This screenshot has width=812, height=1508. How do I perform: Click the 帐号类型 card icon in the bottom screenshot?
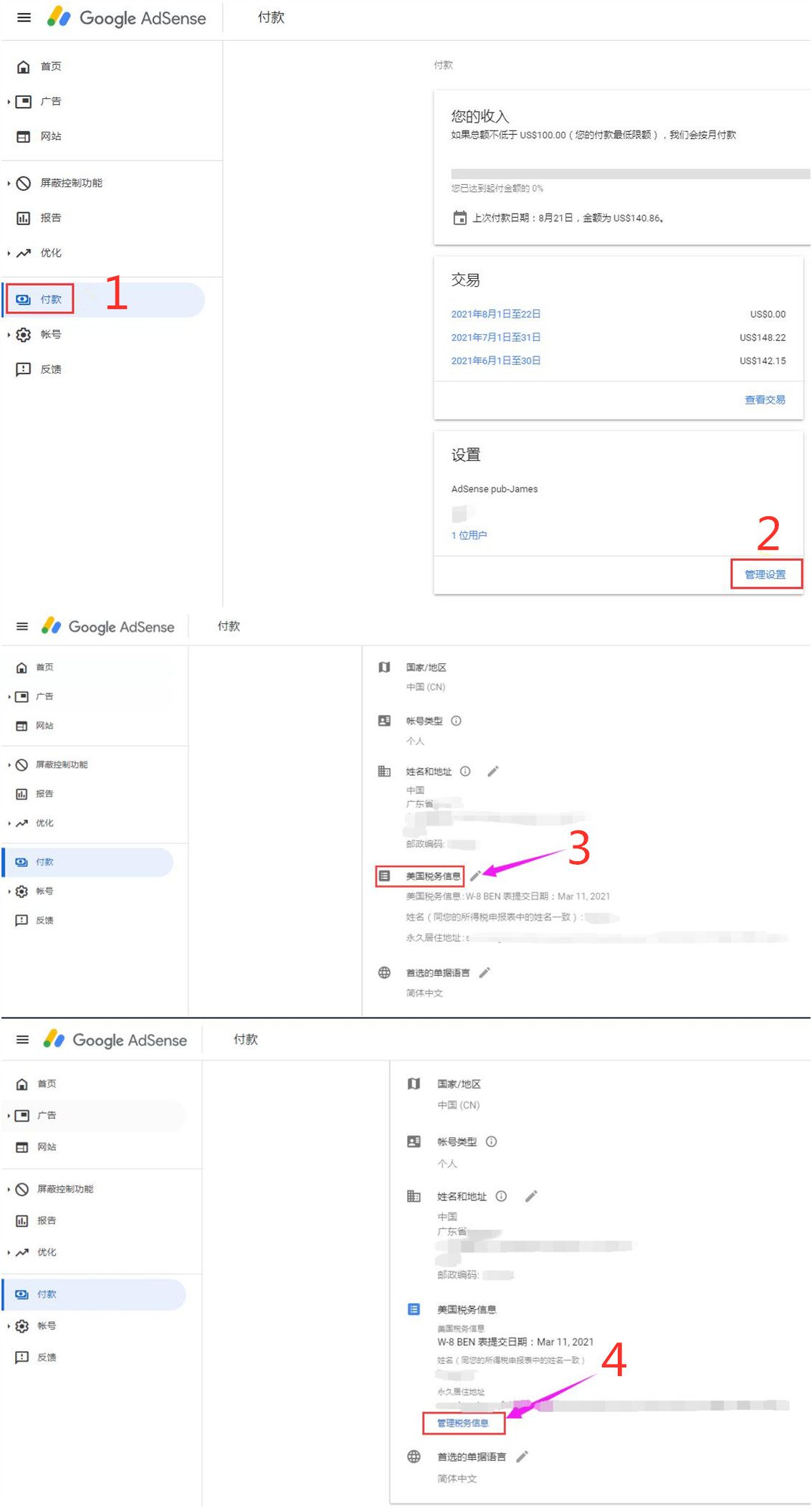(414, 1142)
